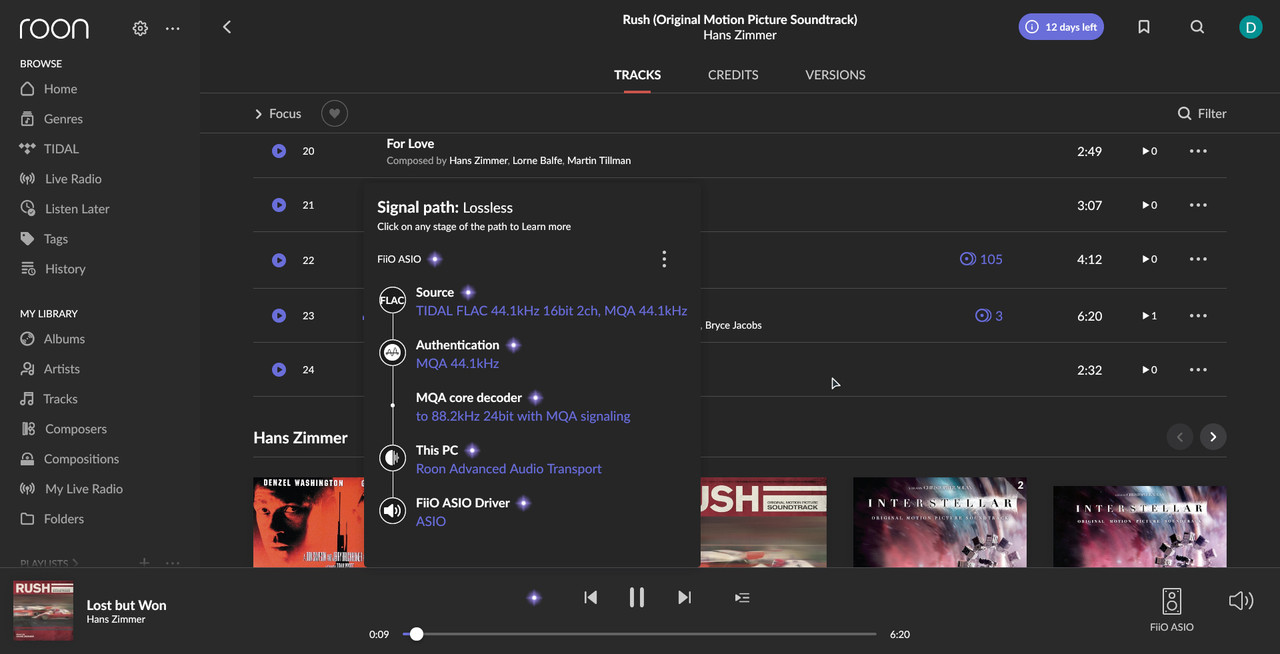Viewport: 1280px width, 654px height.
Task: Play track 24
Action: point(279,370)
